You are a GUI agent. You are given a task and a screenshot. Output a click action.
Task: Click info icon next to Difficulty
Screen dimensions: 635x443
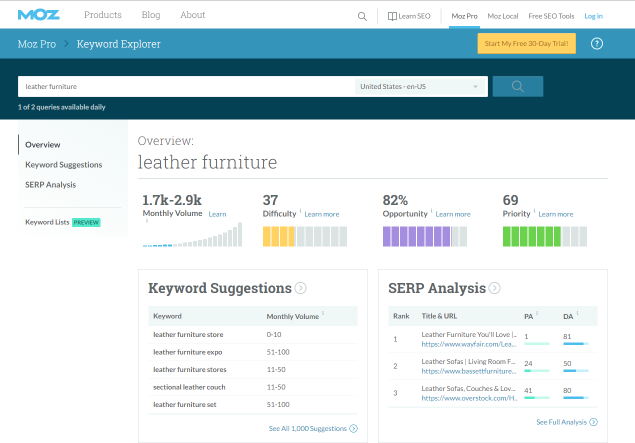pos(299,212)
